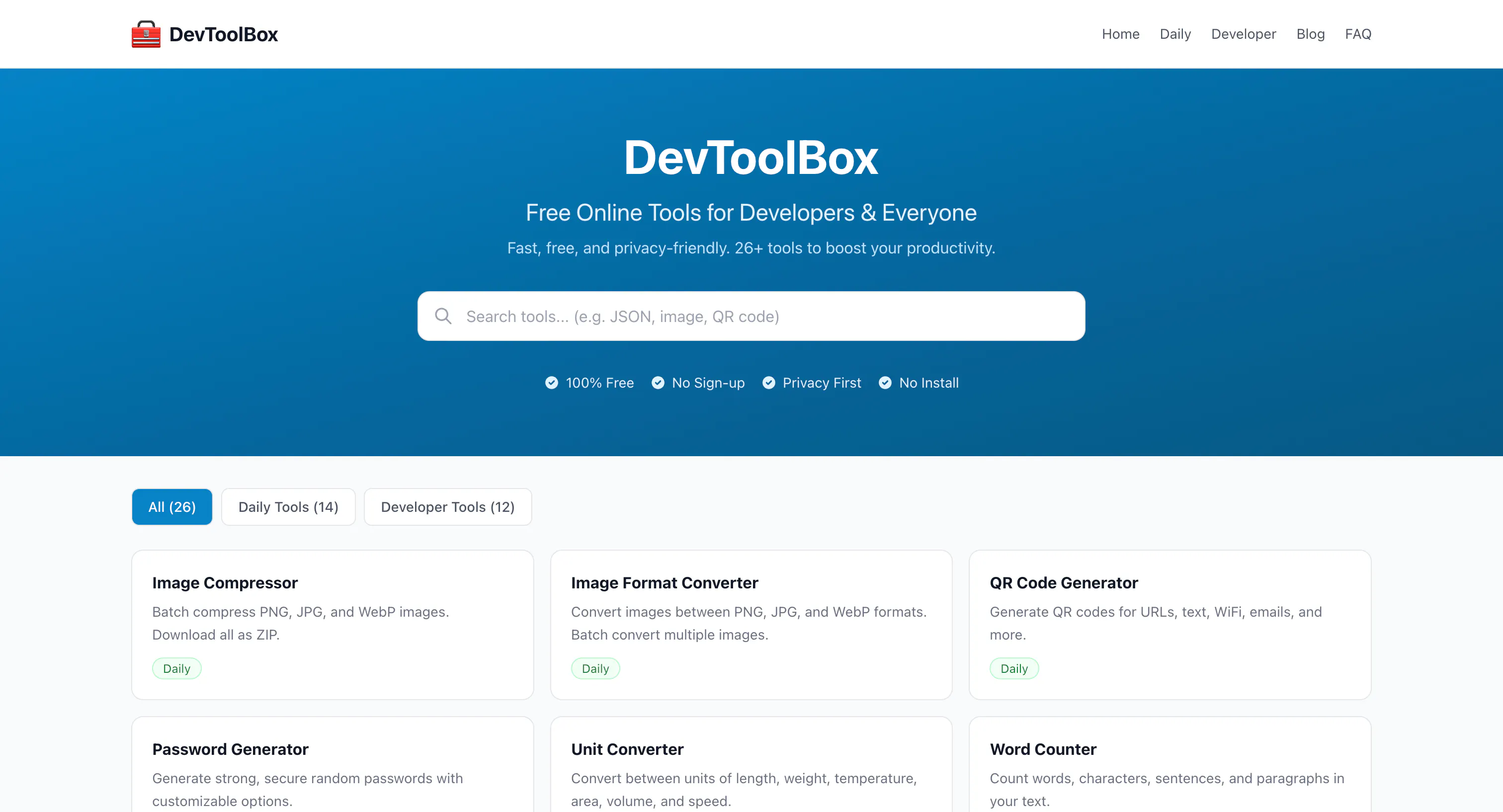Open the QR Code Generator tool card
The image size is (1503, 812).
pyautogui.click(x=1170, y=625)
